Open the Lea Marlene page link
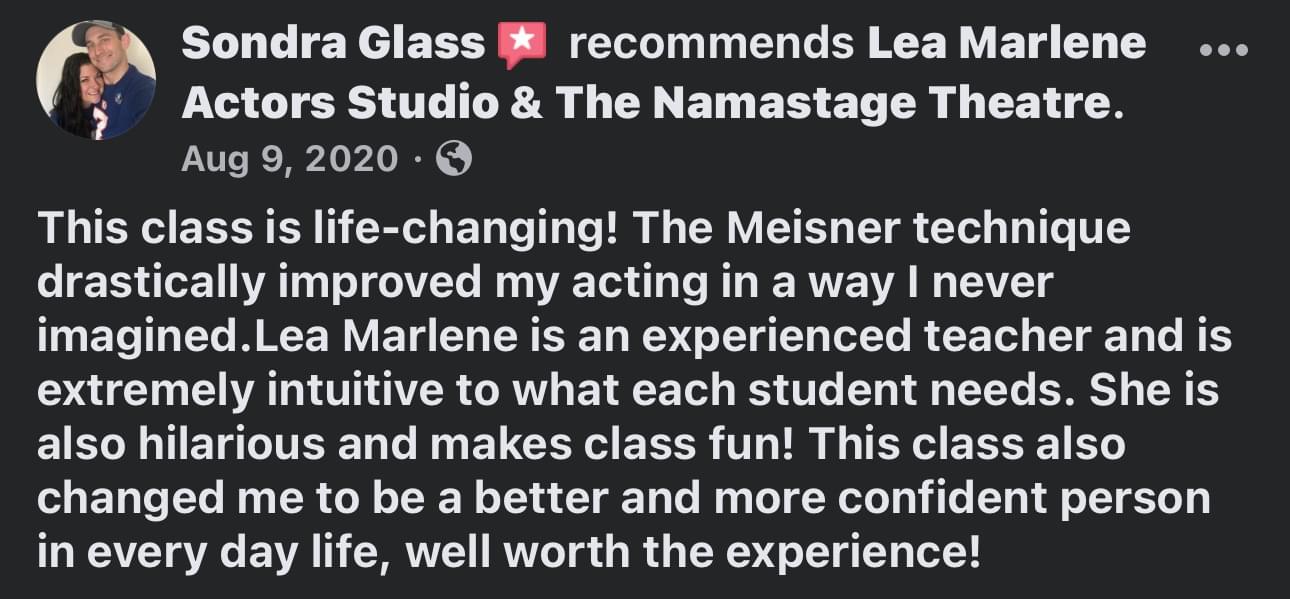 pyautogui.click(x=1006, y=45)
